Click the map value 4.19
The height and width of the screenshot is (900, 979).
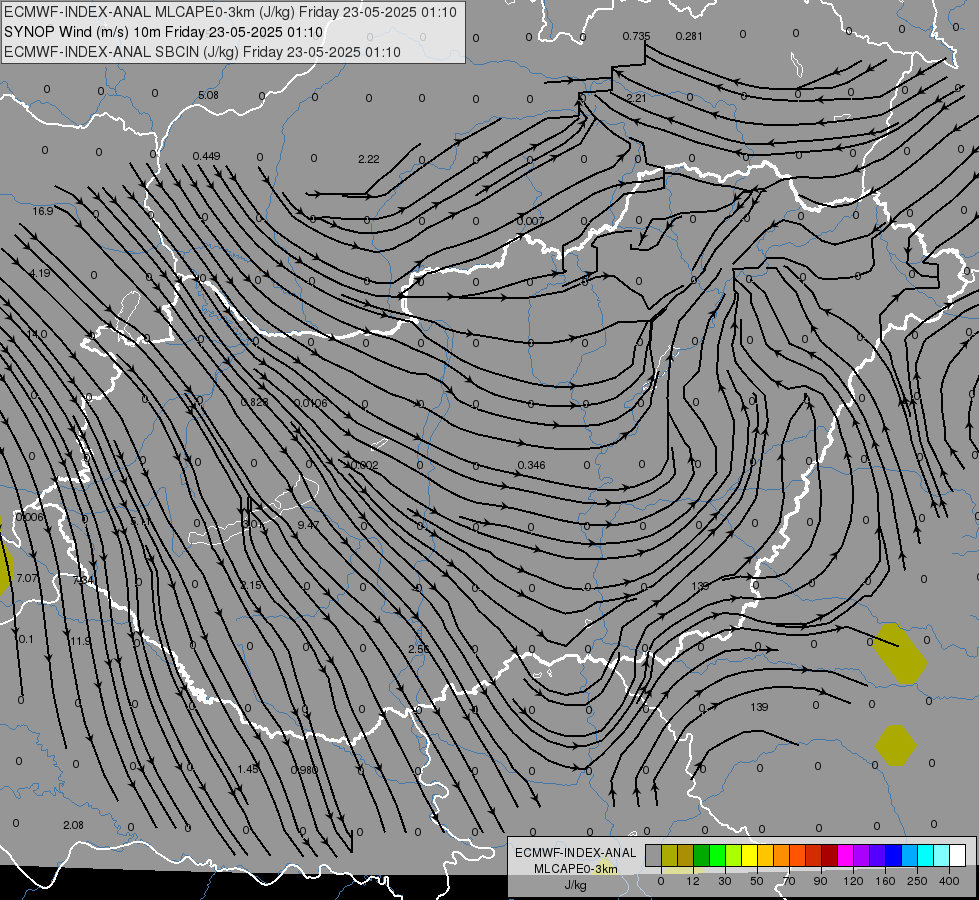pyautogui.click(x=40, y=273)
